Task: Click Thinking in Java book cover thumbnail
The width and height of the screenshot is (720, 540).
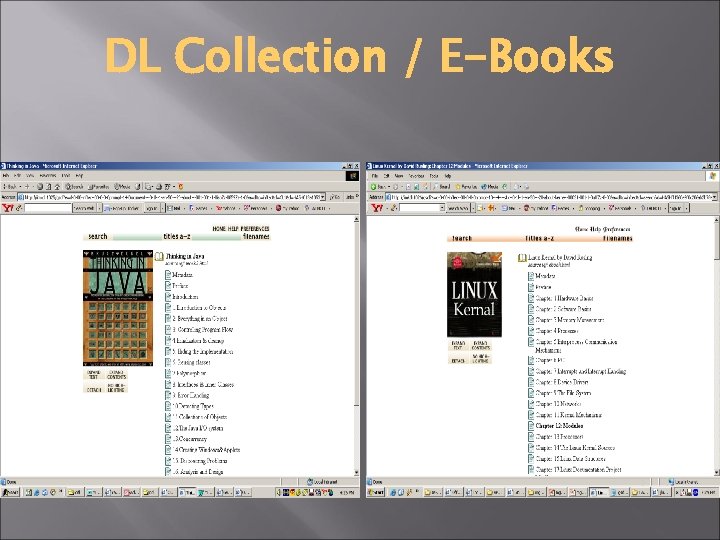Action: click(118, 308)
